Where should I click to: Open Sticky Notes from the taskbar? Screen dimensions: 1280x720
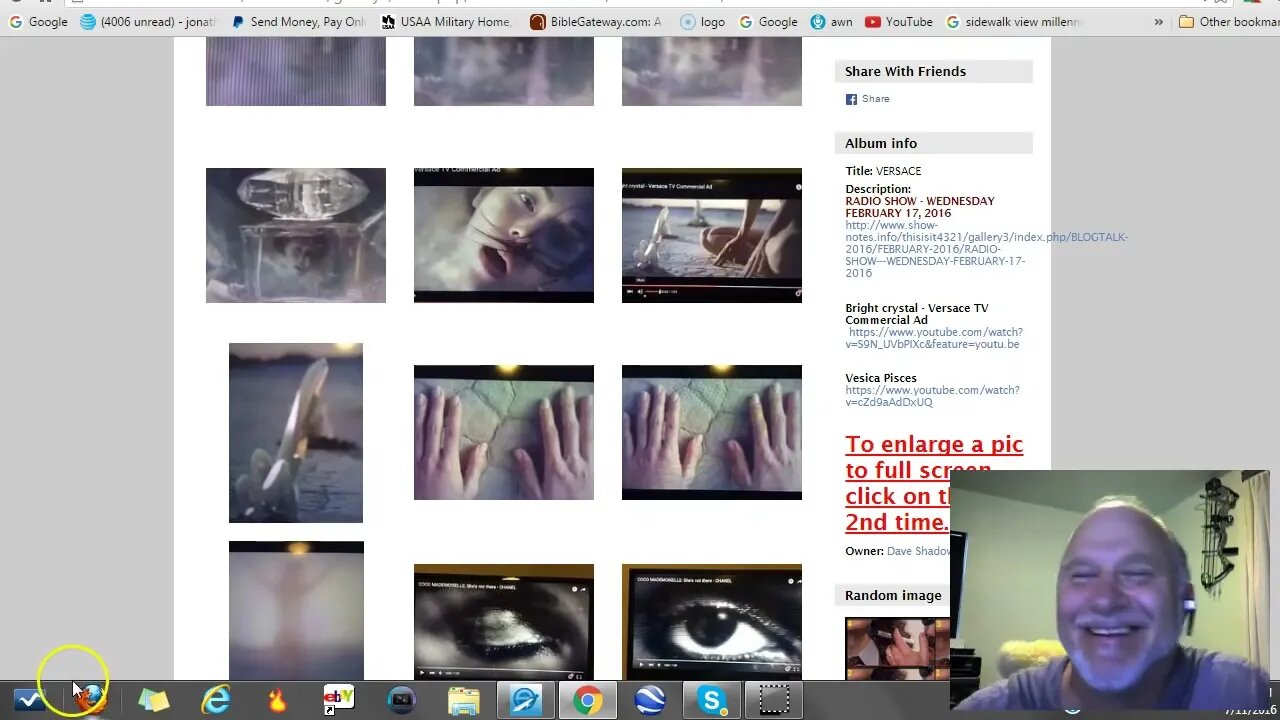click(153, 699)
